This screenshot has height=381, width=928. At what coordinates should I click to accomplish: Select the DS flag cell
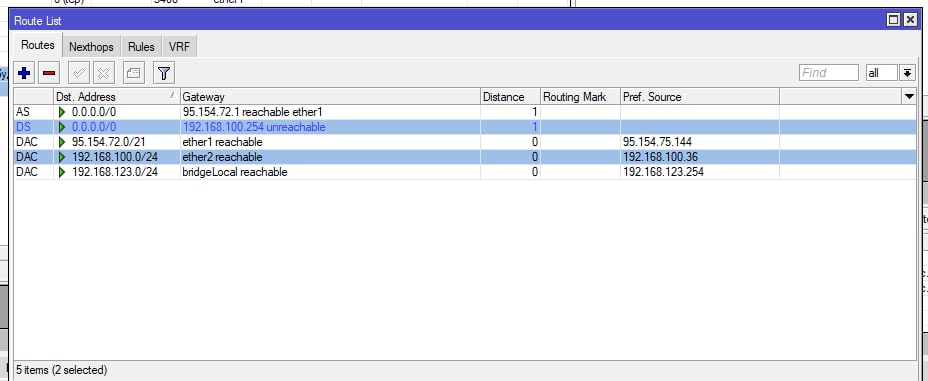[x=33, y=127]
